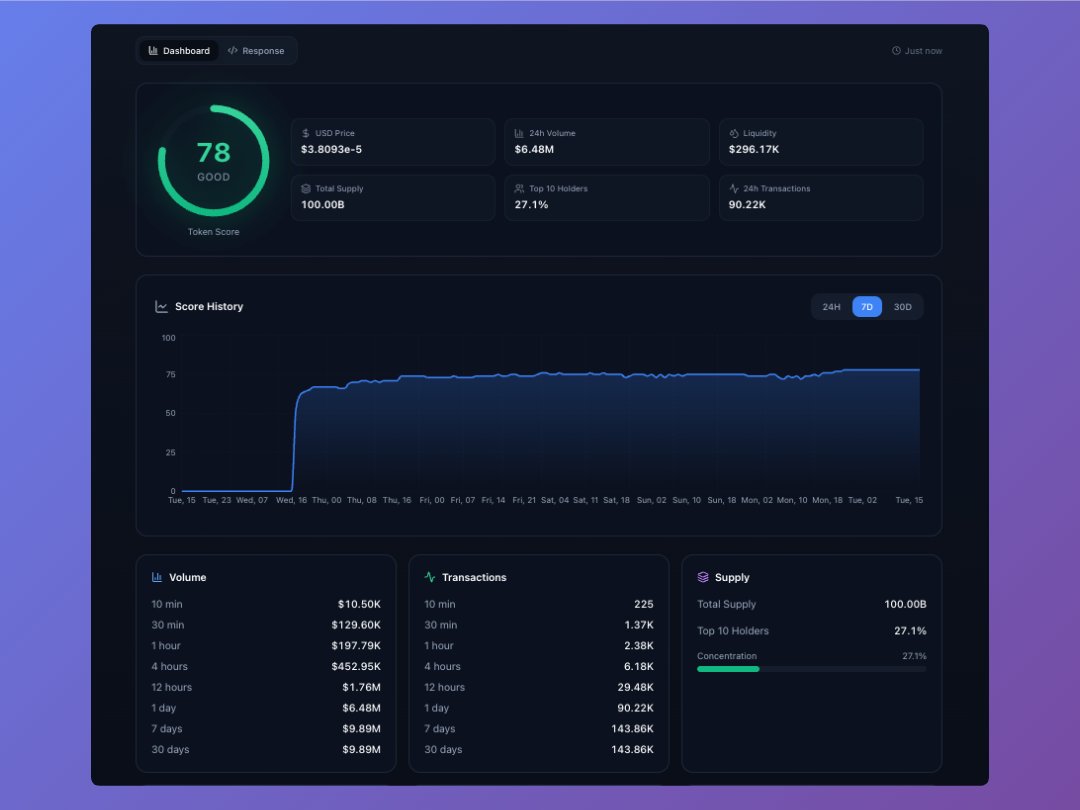Select the 24H score history range
Viewport: 1080px width, 810px height.
[x=831, y=307]
